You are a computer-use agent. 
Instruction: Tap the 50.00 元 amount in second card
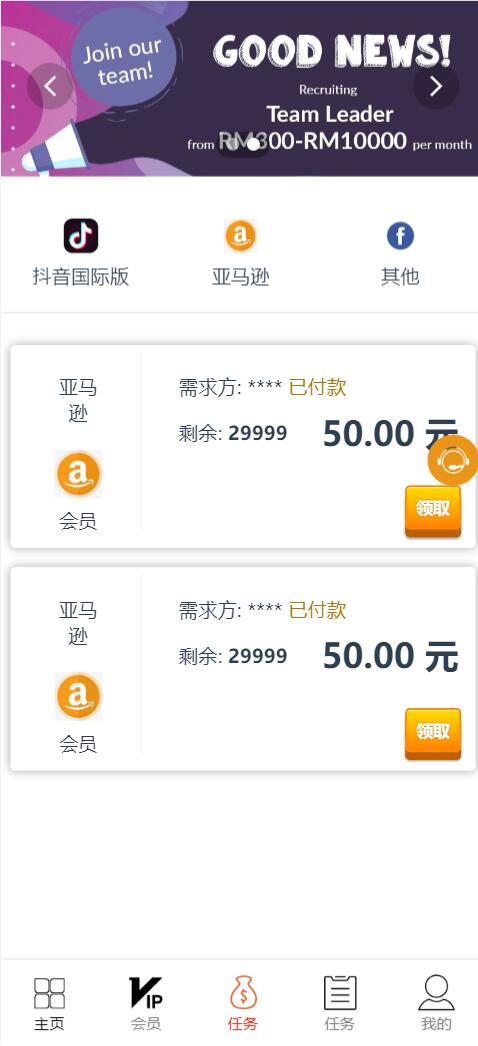point(391,656)
